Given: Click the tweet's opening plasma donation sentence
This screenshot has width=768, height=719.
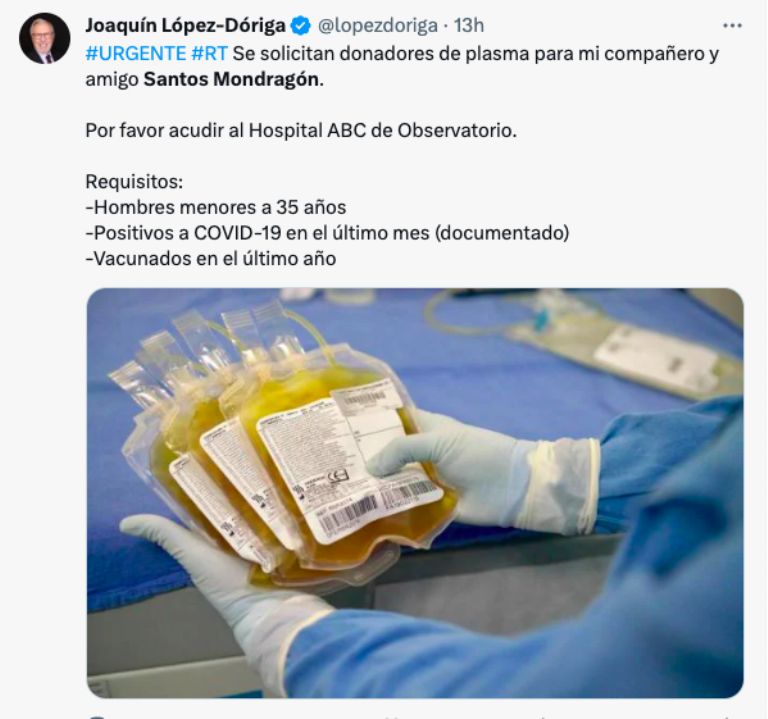Looking at the screenshot, I should click(x=402, y=66).
